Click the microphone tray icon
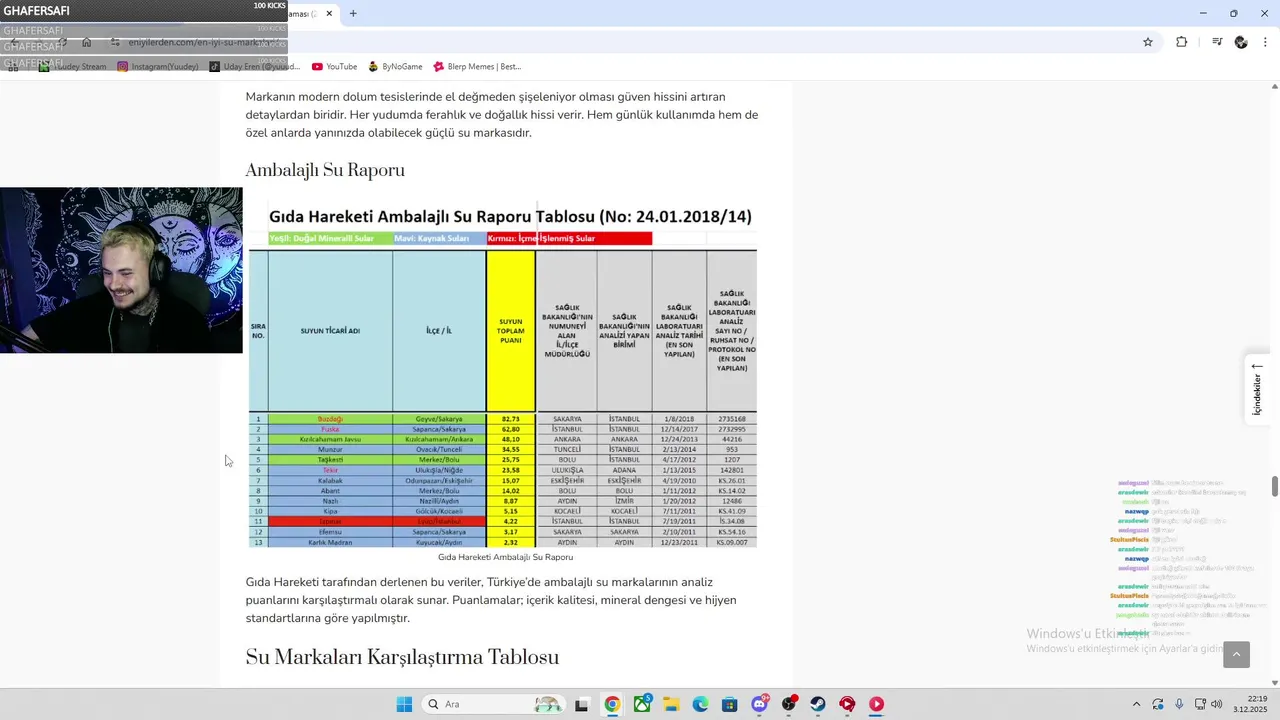 (x=1180, y=704)
